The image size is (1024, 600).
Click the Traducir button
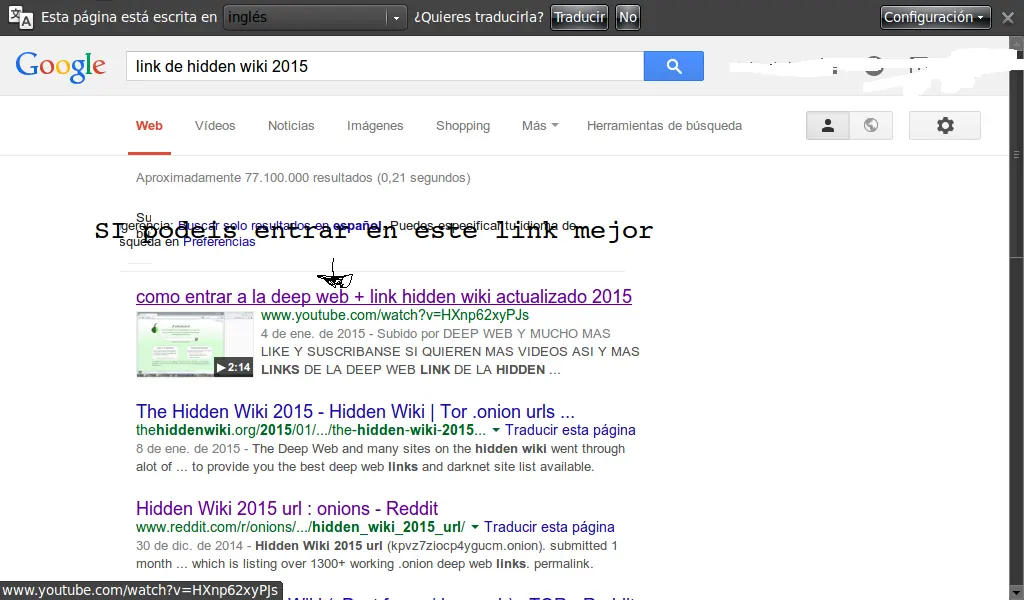[579, 18]
